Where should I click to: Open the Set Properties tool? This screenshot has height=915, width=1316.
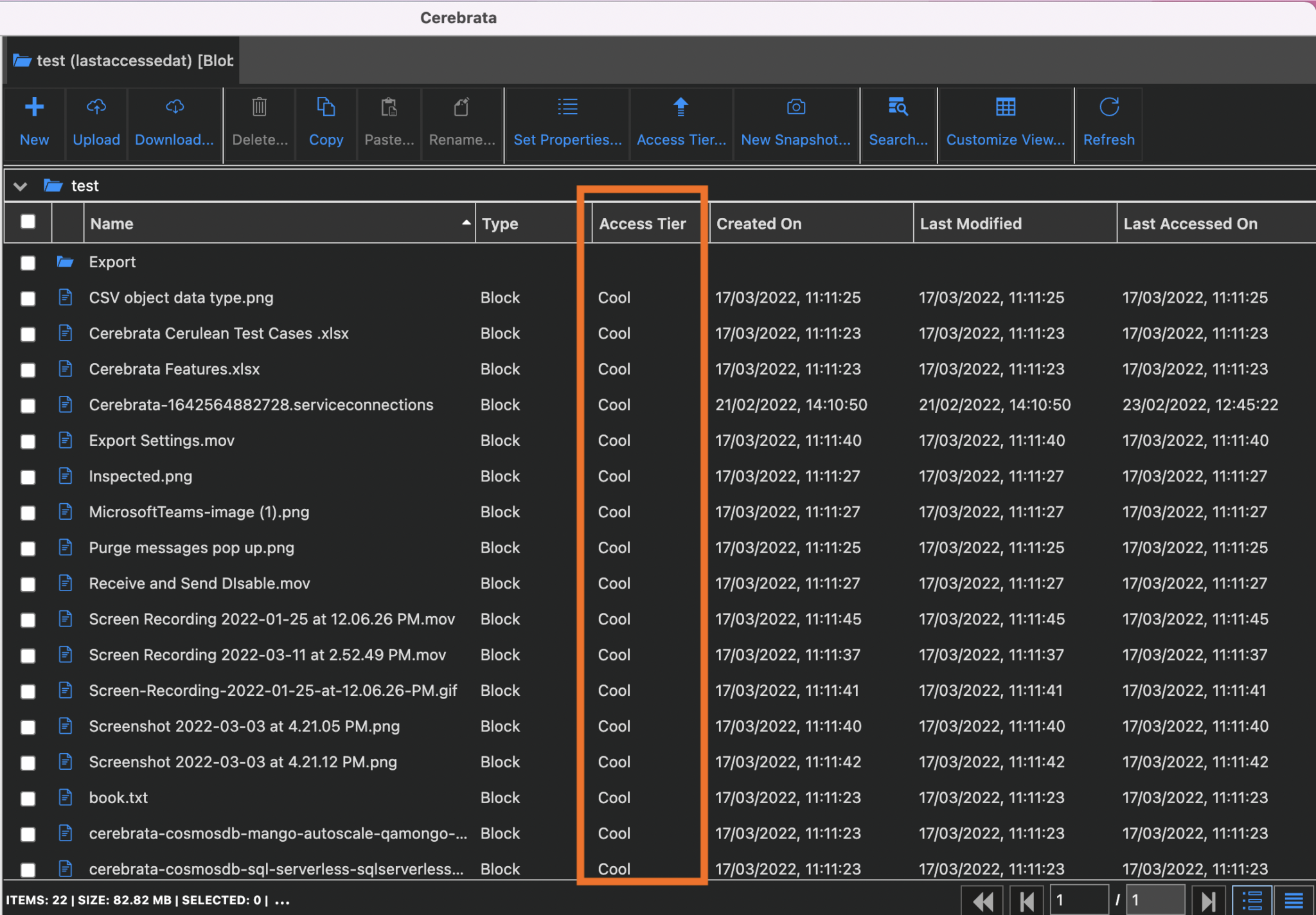pos(566,122)
